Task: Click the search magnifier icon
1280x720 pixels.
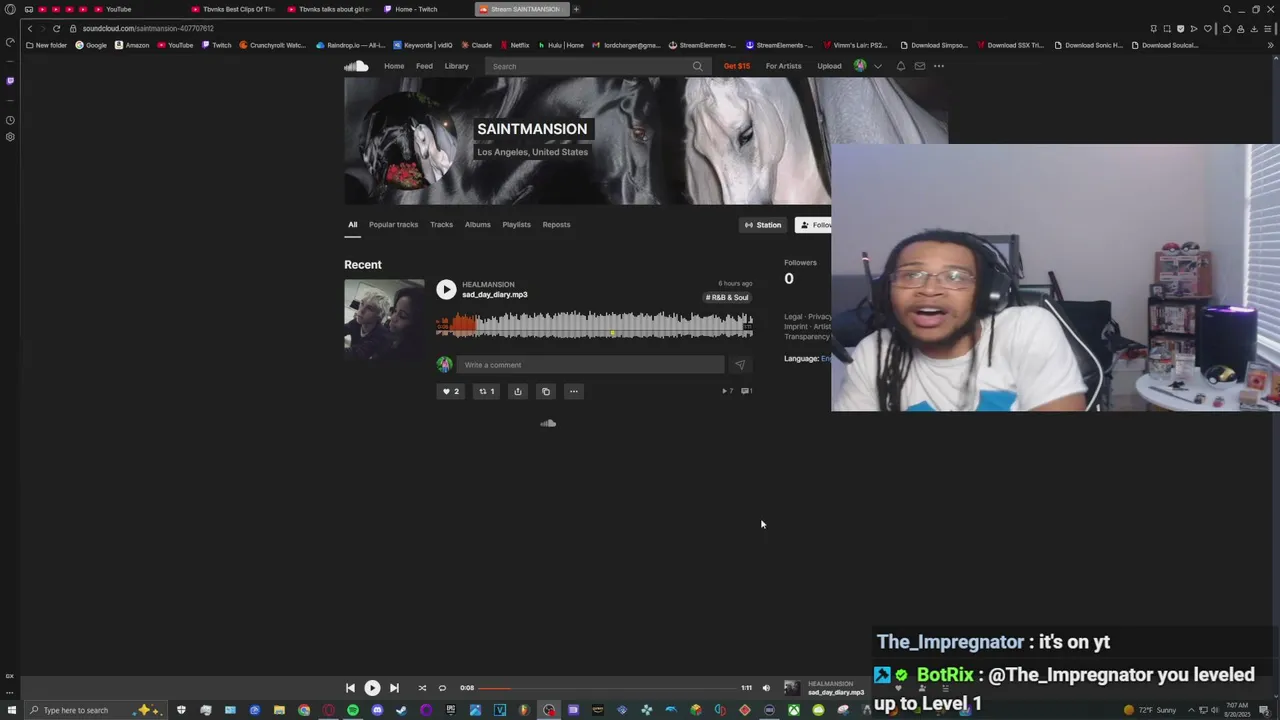Action: (697, 66)
